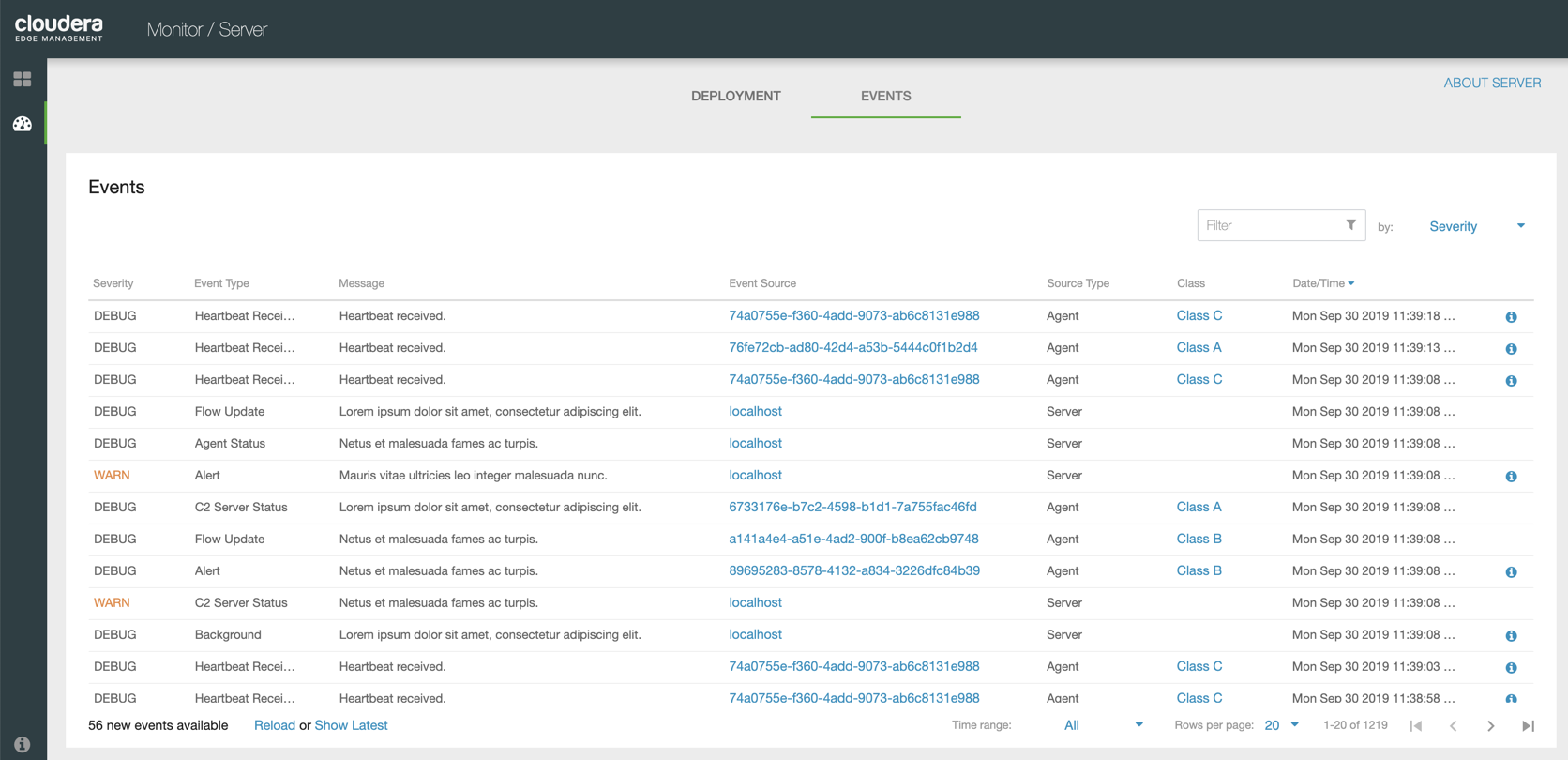Screen dimensions: 1568x760
Task: Go to the next page of events
Action: [x=1490, y=725]
